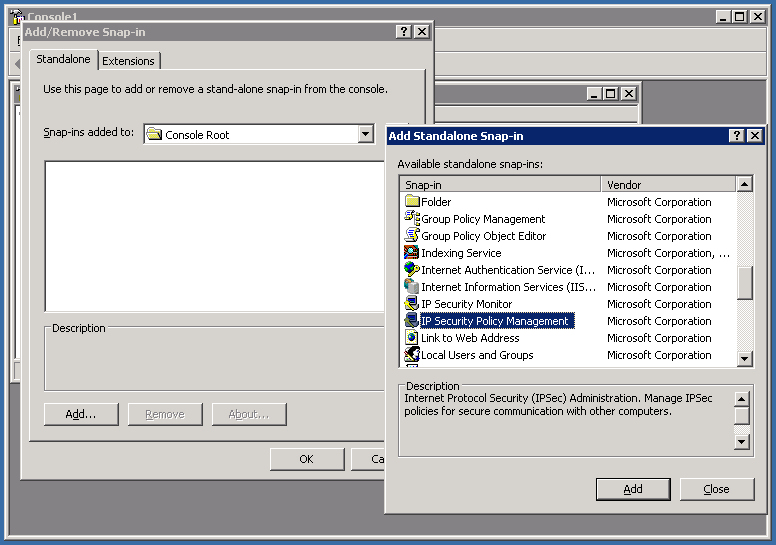Image resolution: width=776 pixels, height=545 pixels.
Task: Switch to the Extensions tab
Action: [x=129, y=61]
